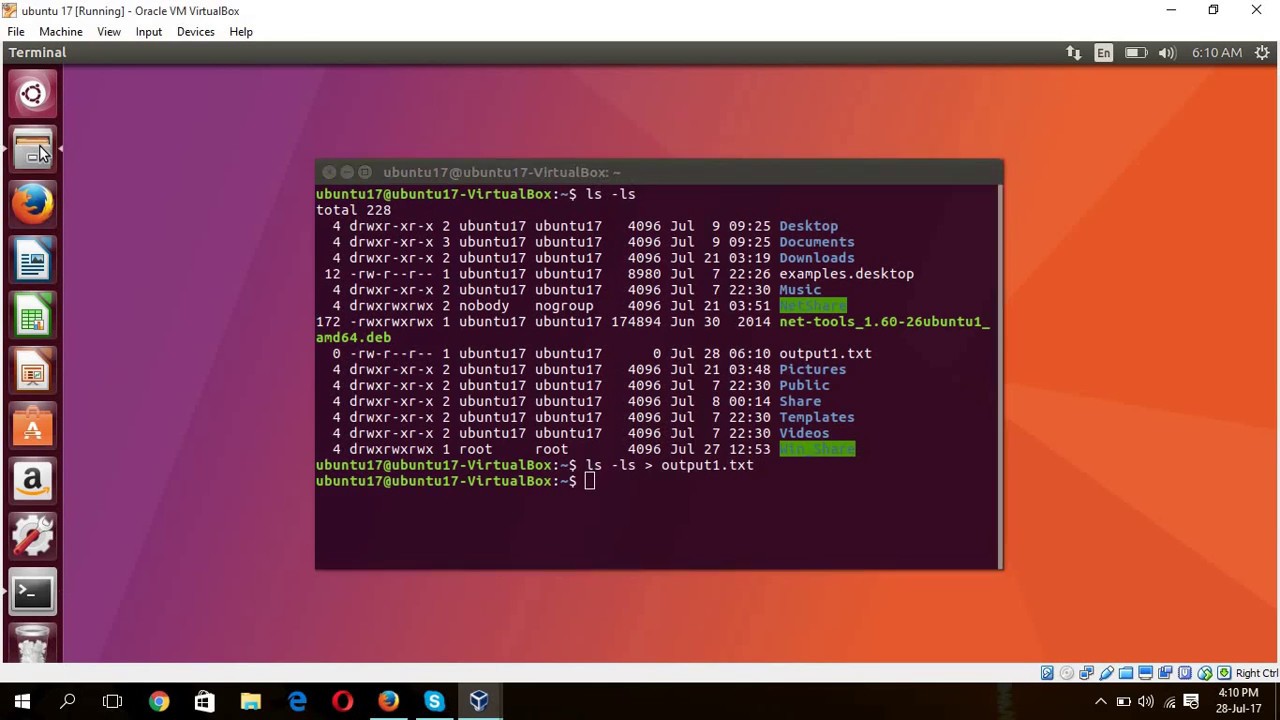Open Firefox from the Windows taskbar
This screenshot has height=720, width=1280.
coord(388,702)
